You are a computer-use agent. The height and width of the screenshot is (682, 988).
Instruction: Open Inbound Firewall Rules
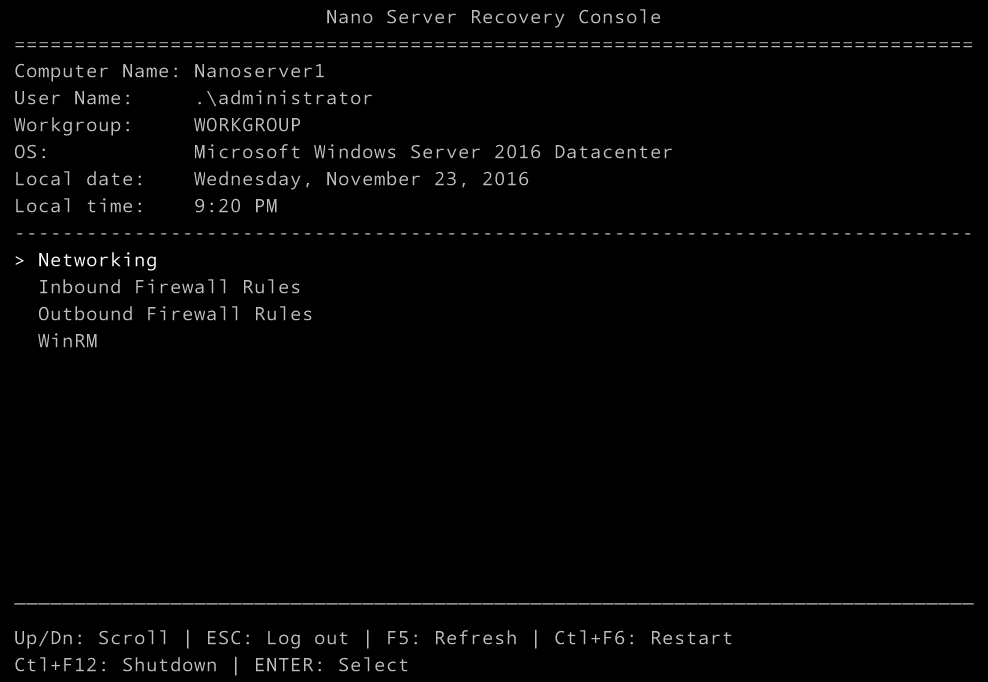[168, 287]
